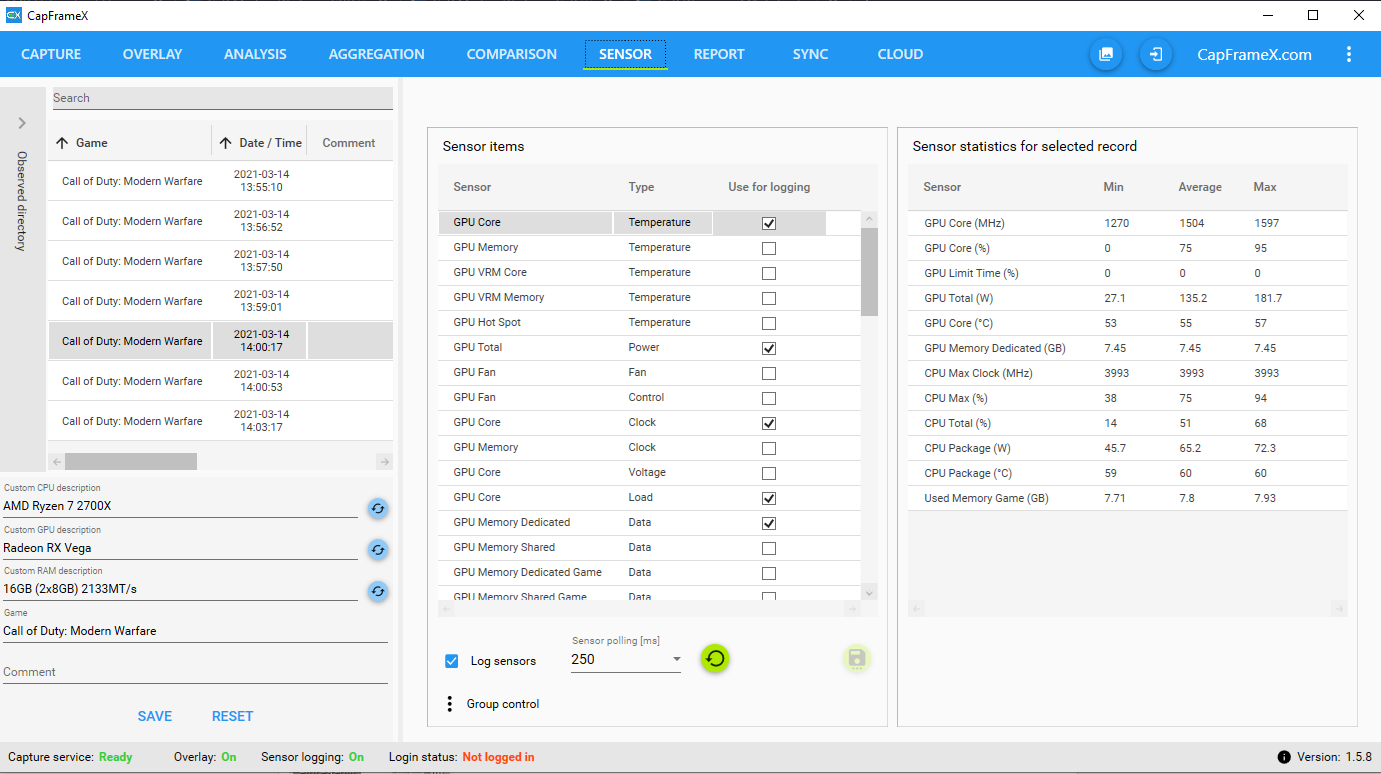The height and width of the screenshot is (774, 1381).
Task: Click left arrow of record list scrollbar
Action: [x=56, y=461]
